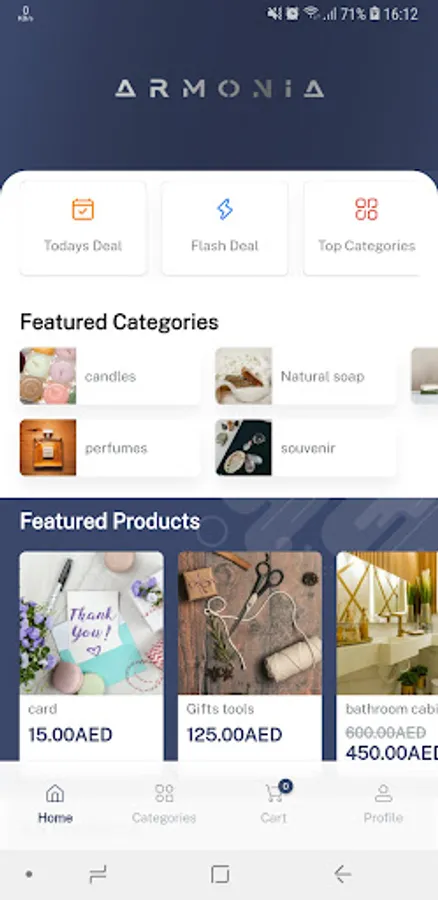Open Todays Deal calendar icon
Image resolution: width=438 pixels, height=900 pixels.
pos(83,210)
